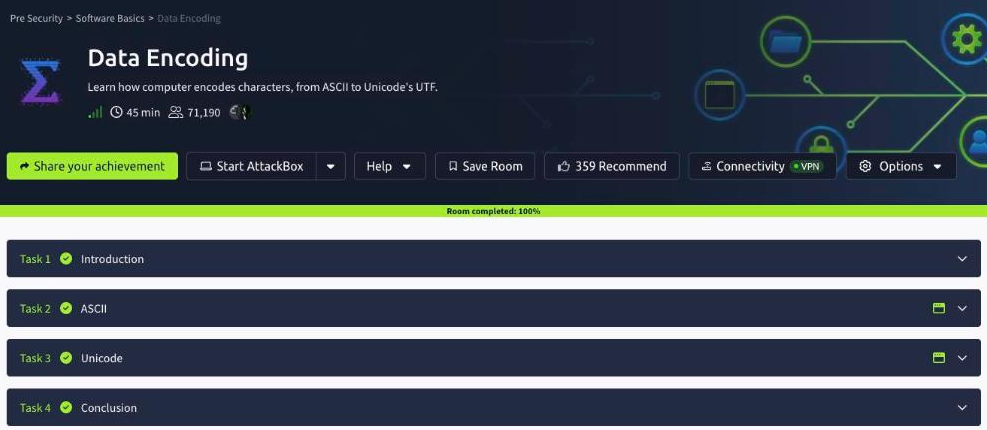The height and width of the screenshot is (430, 987).
Task: Expand Task 2 ASCII chevron
Action: click(x=962, y=308)
